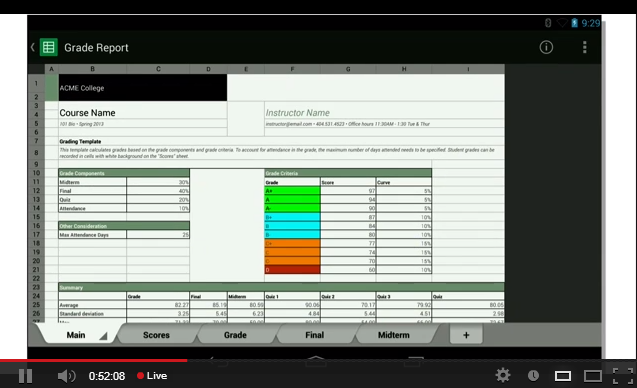637x388 pixels.
Task: Toggle the small player size option
Action: [563, 376]
